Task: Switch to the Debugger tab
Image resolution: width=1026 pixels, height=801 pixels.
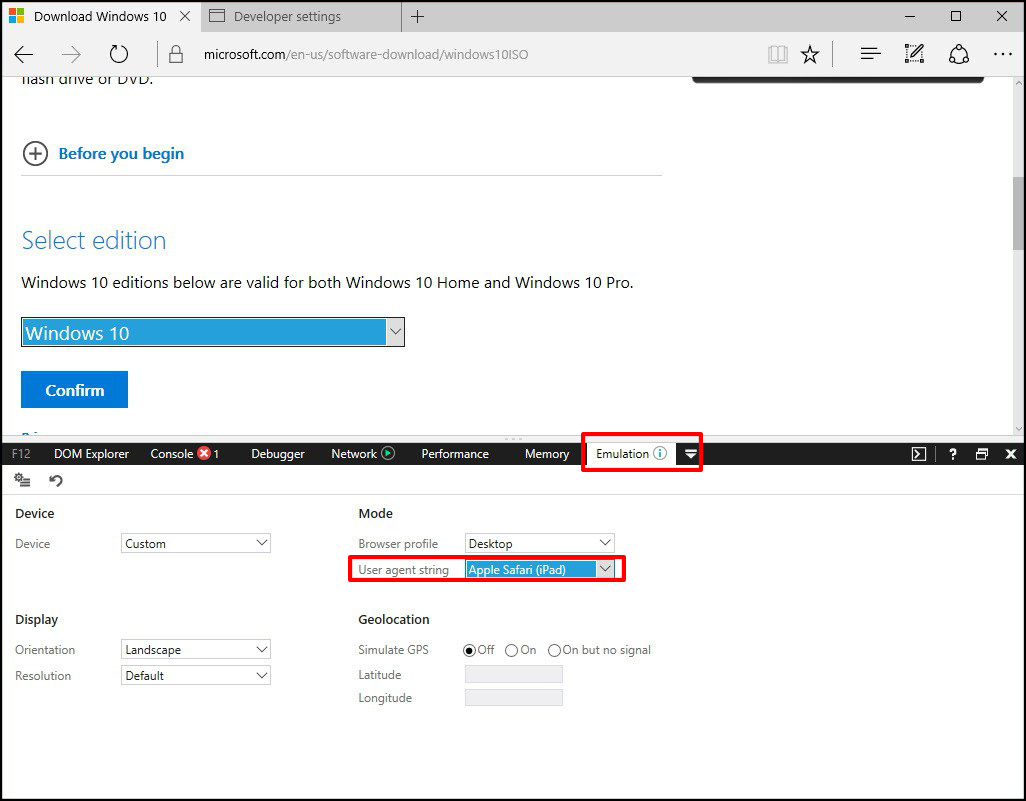Action: (x=277, y=454)
